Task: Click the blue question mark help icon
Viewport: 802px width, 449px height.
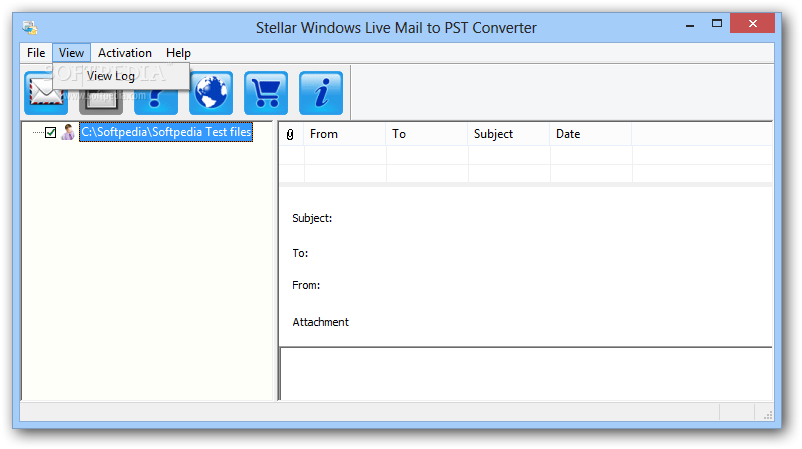Action: pyautogui.click(x=156, y=102)
